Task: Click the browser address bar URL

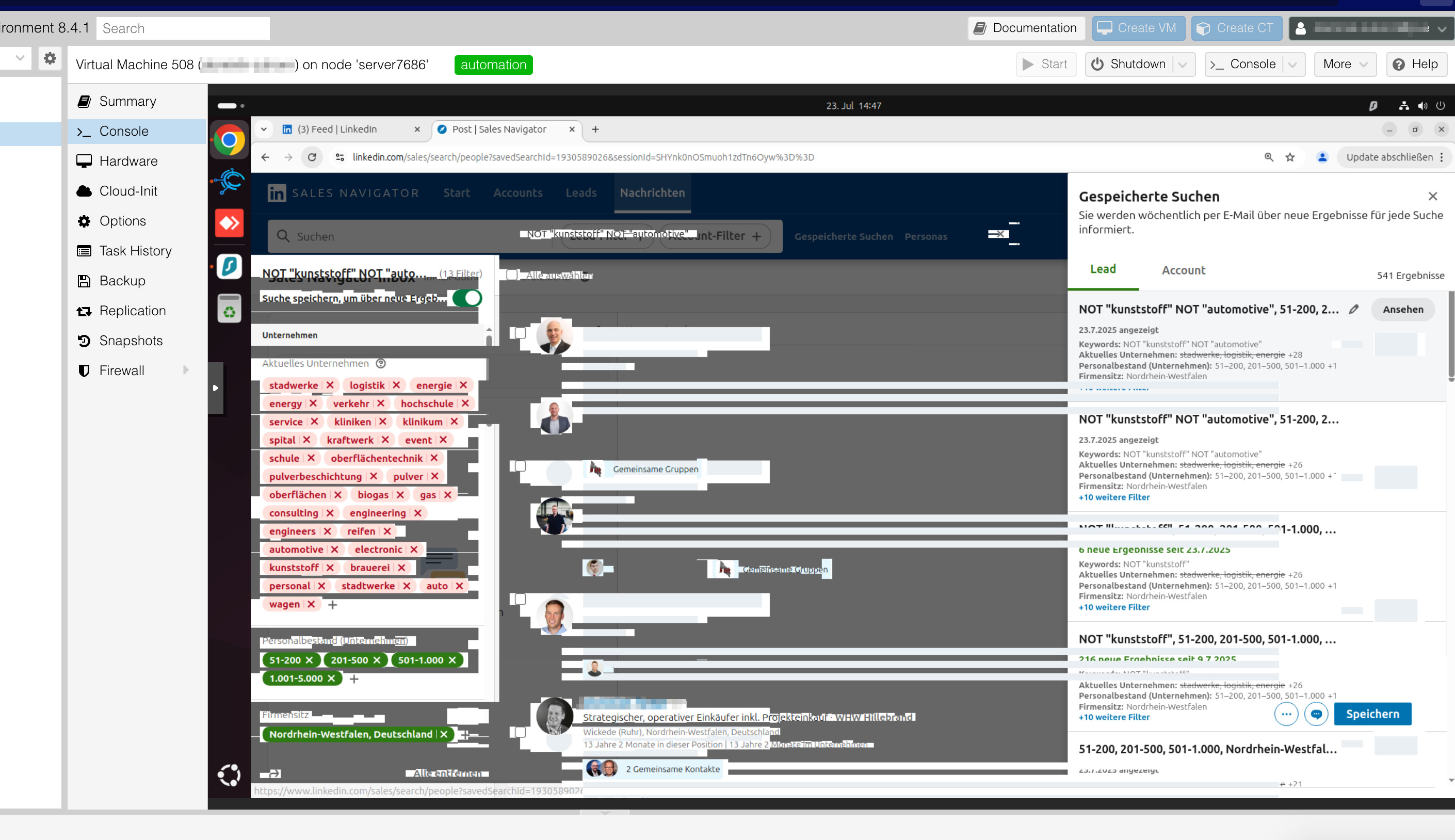Action: (583, 157)
